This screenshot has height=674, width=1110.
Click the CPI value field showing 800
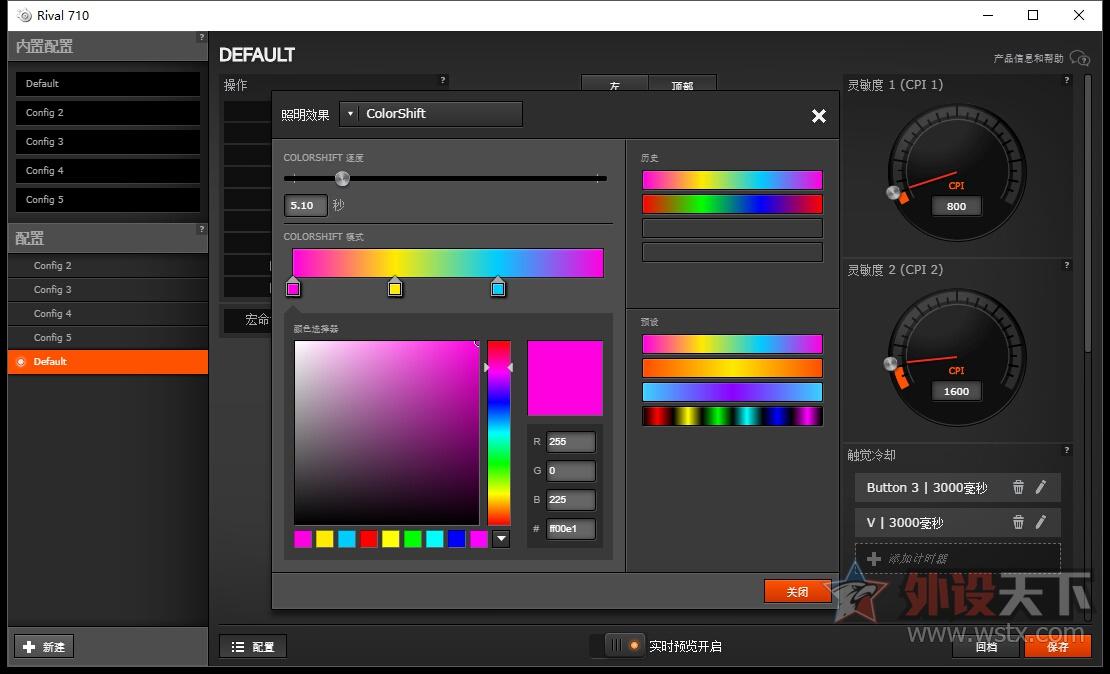point(956,207)
